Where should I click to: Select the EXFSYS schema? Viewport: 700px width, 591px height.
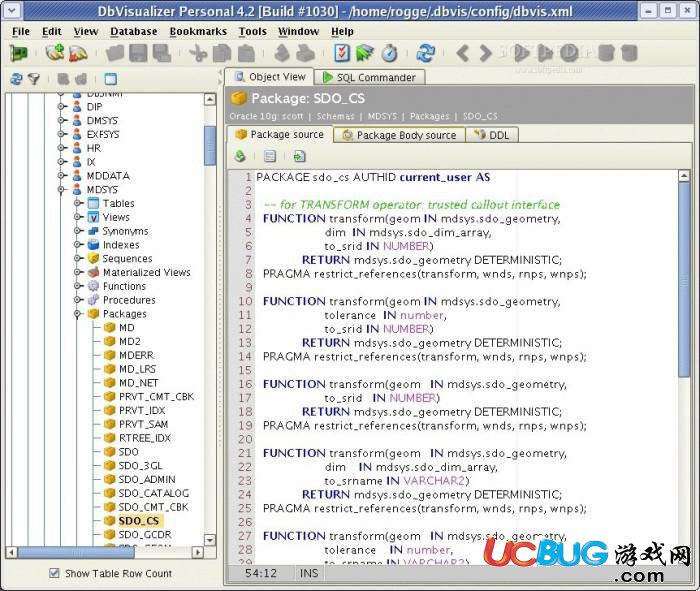click(x=103, y=134)
